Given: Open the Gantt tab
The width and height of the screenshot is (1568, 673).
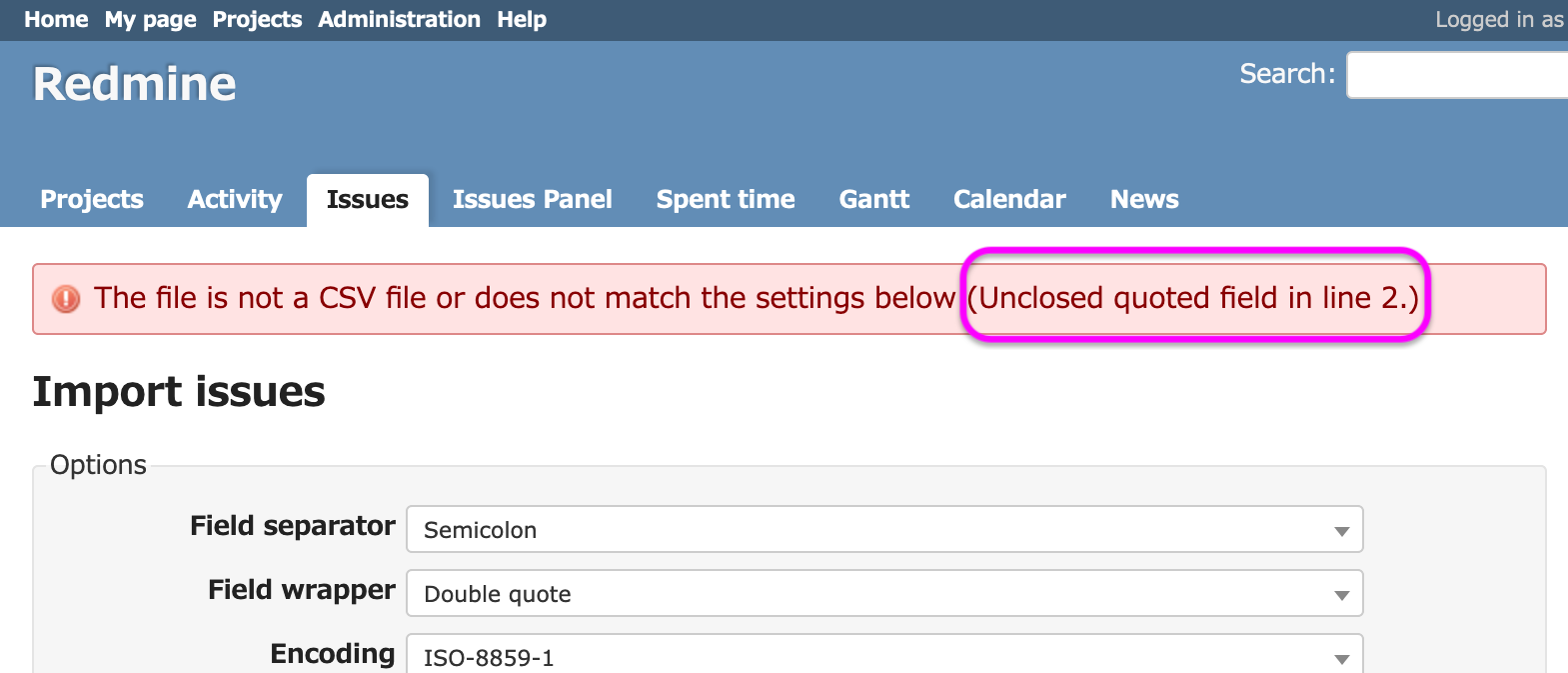Looking at the screenshot, I should click(874, 199).
